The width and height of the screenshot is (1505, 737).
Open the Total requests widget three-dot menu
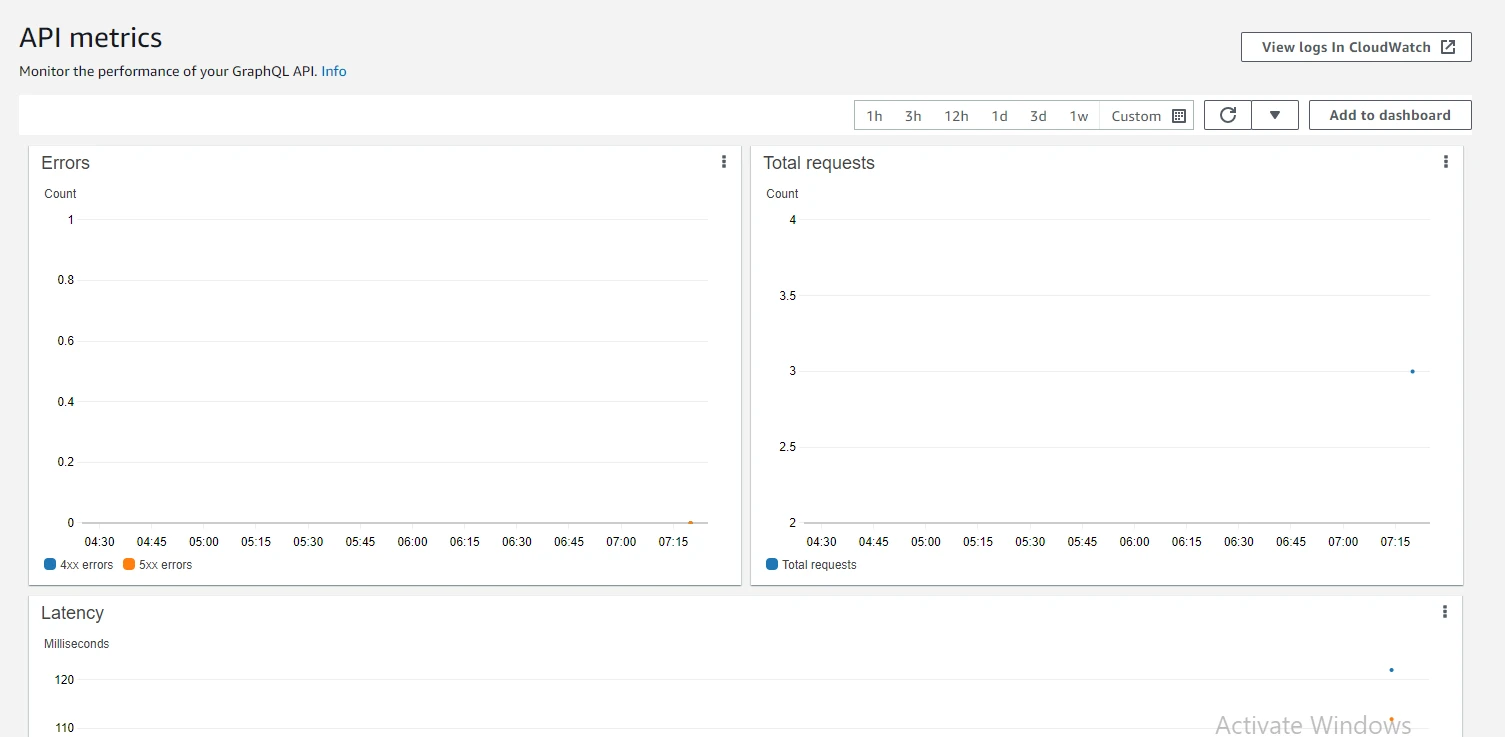point(1445,162)
